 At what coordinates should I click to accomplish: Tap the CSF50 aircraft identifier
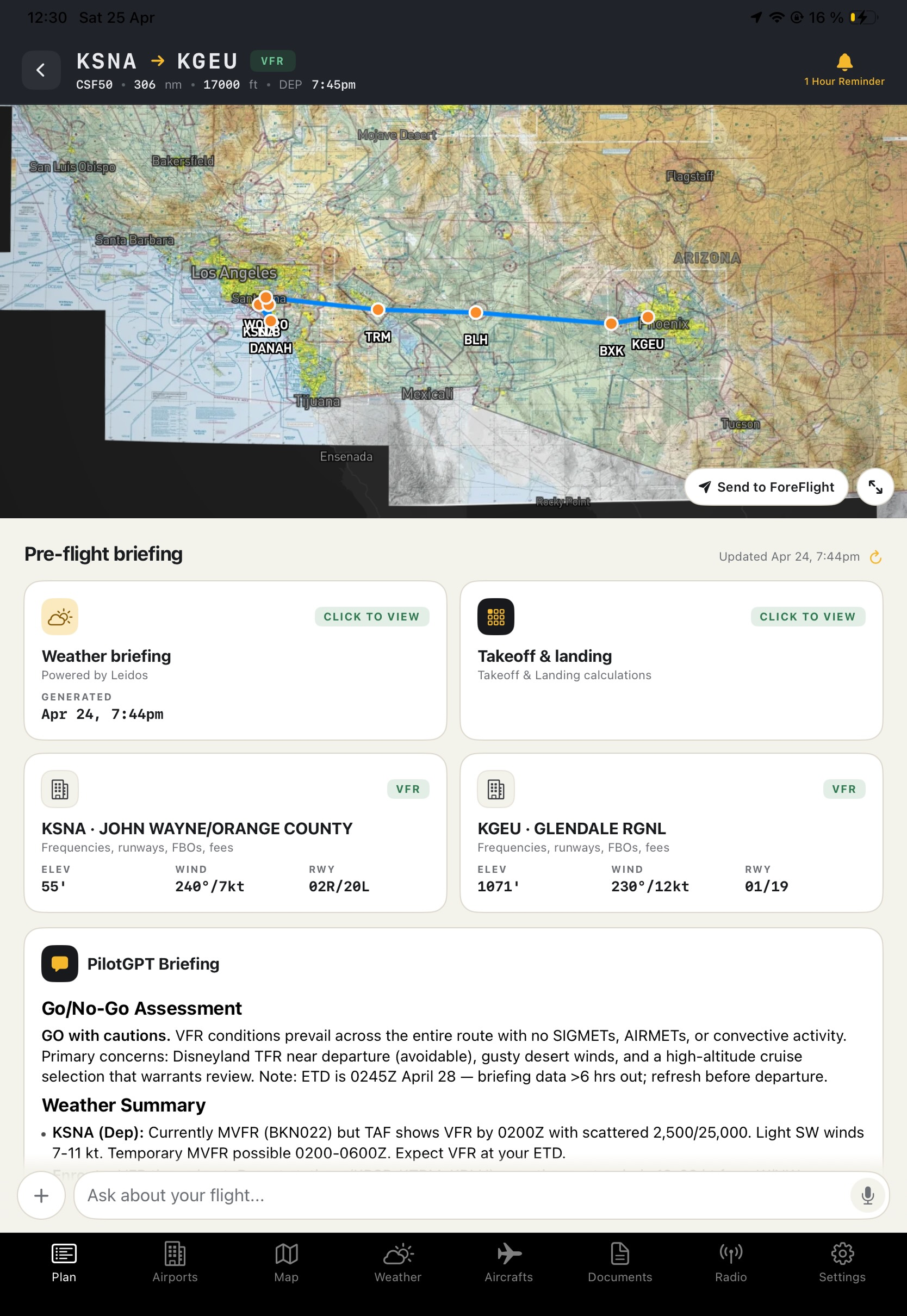(94, 85)
